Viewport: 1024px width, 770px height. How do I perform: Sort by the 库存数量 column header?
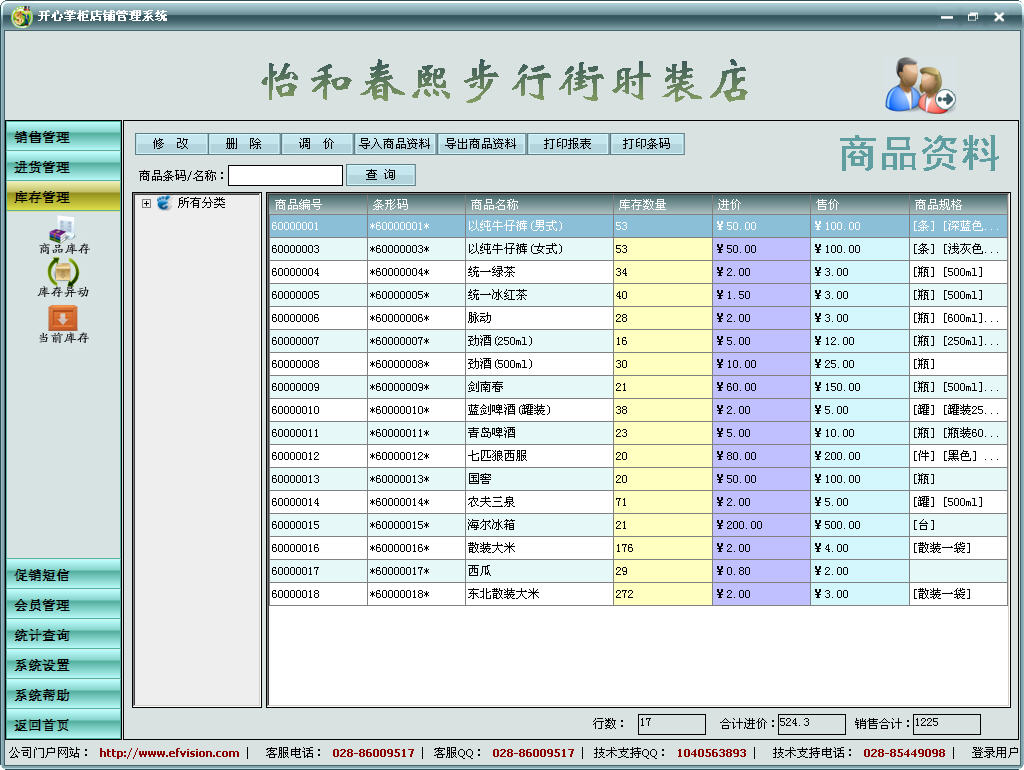(x=662, y=204)
